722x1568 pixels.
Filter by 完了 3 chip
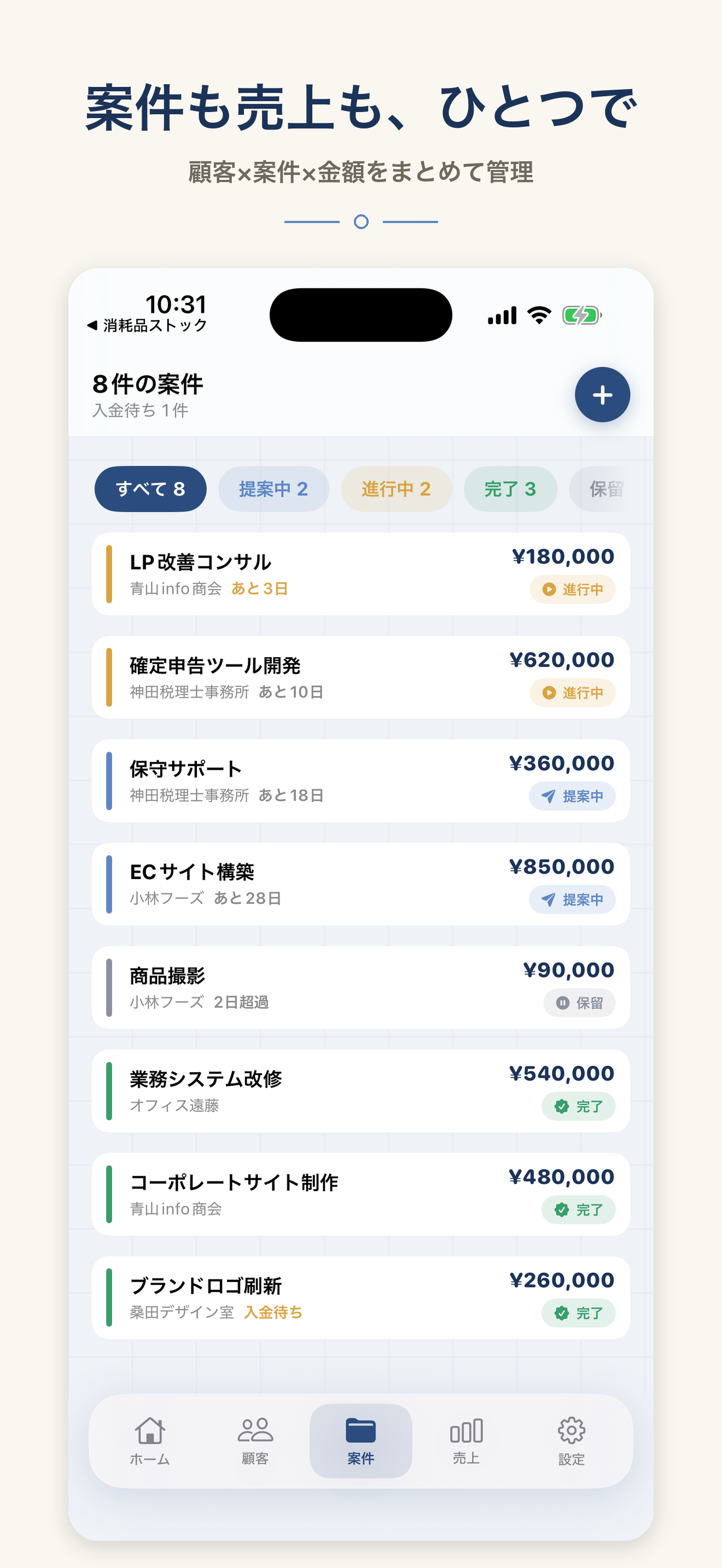(x=510, y=489)
